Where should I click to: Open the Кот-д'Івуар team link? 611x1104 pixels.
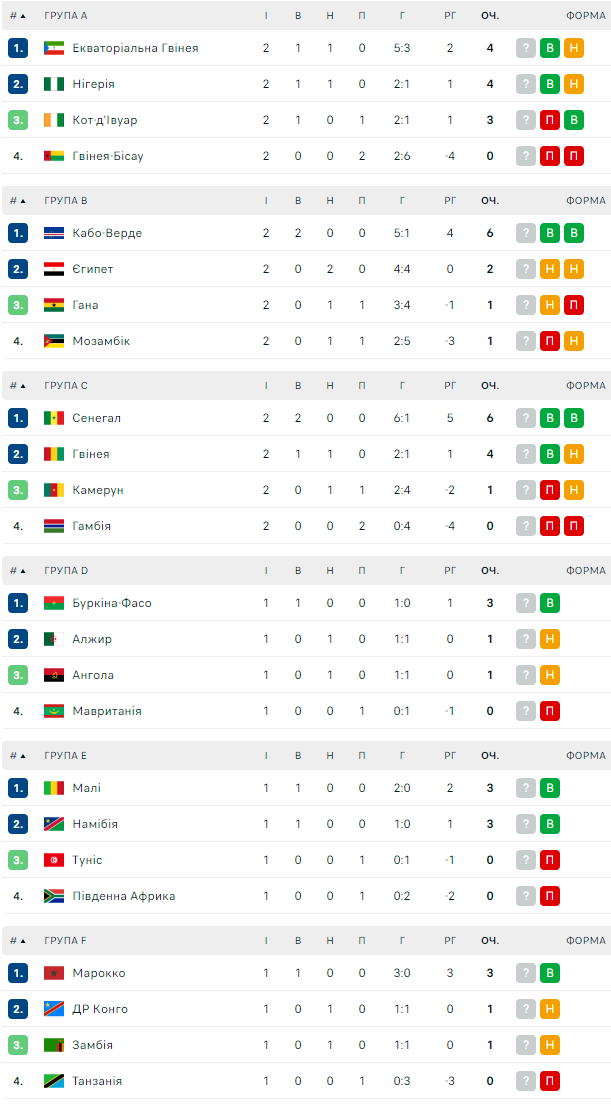point(105,120)
